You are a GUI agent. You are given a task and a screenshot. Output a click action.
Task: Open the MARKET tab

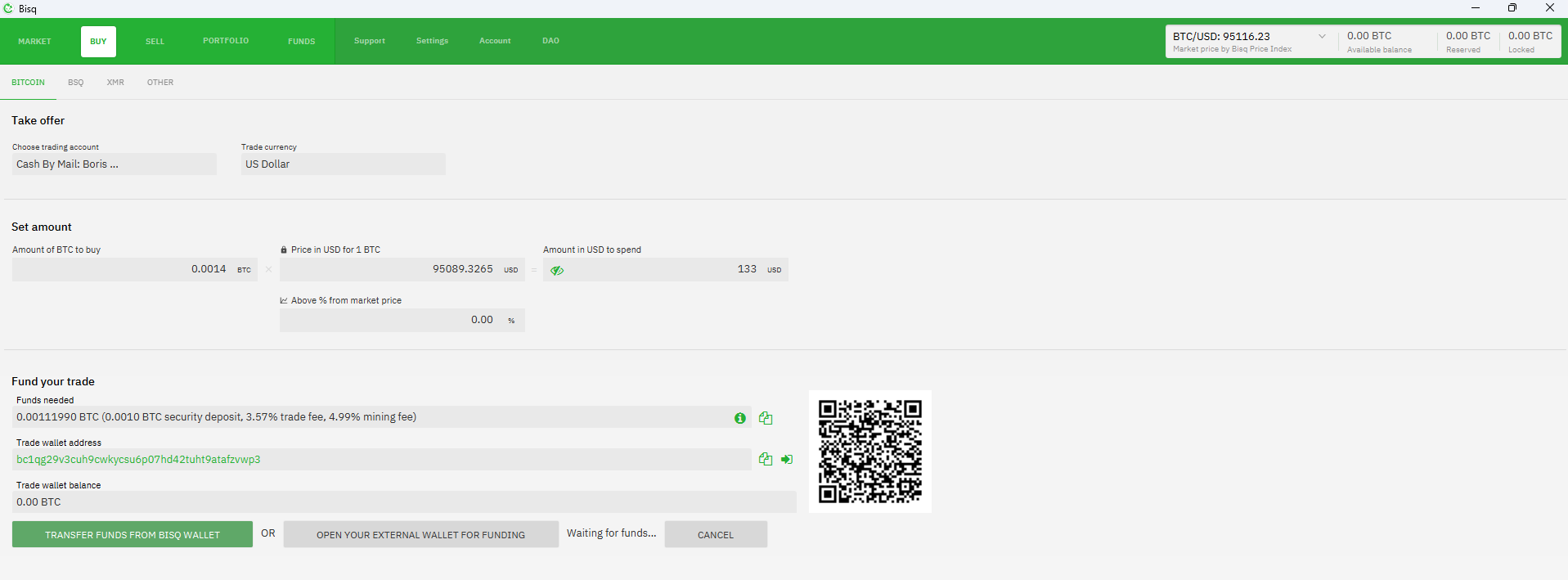click(x=34, y=42)
